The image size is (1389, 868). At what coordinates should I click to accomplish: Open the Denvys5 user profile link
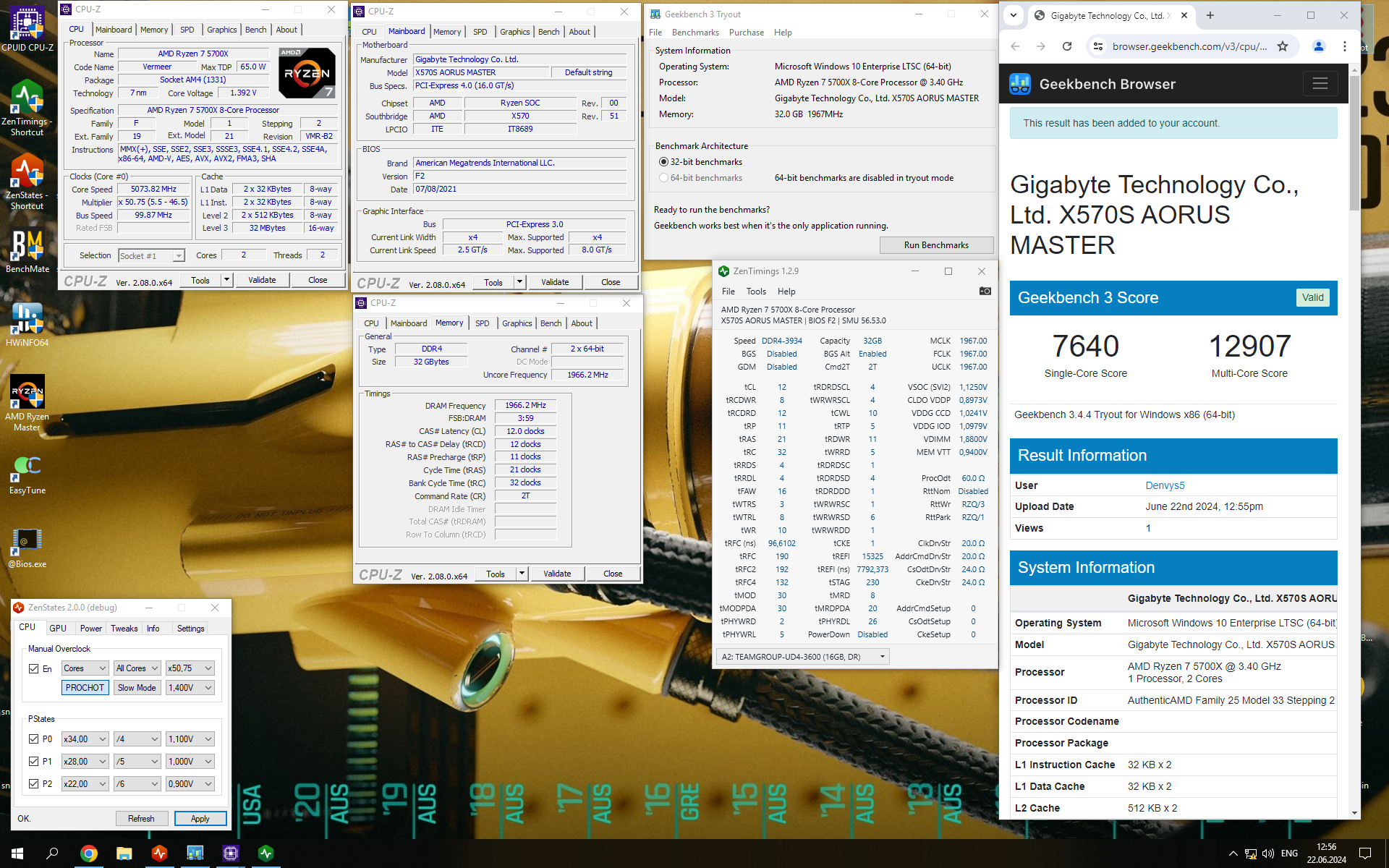pos(1165,485)
